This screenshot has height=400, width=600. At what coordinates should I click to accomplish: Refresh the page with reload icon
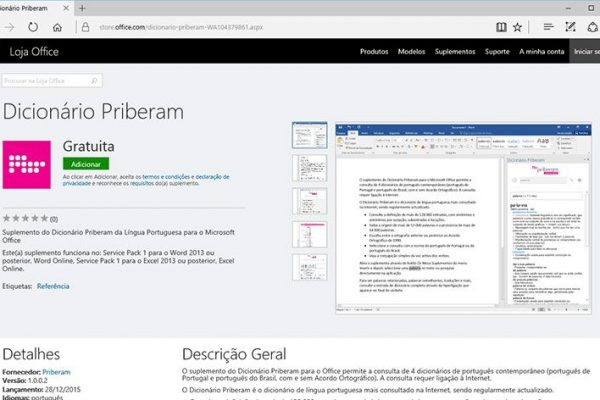click(x=34, y=27)
